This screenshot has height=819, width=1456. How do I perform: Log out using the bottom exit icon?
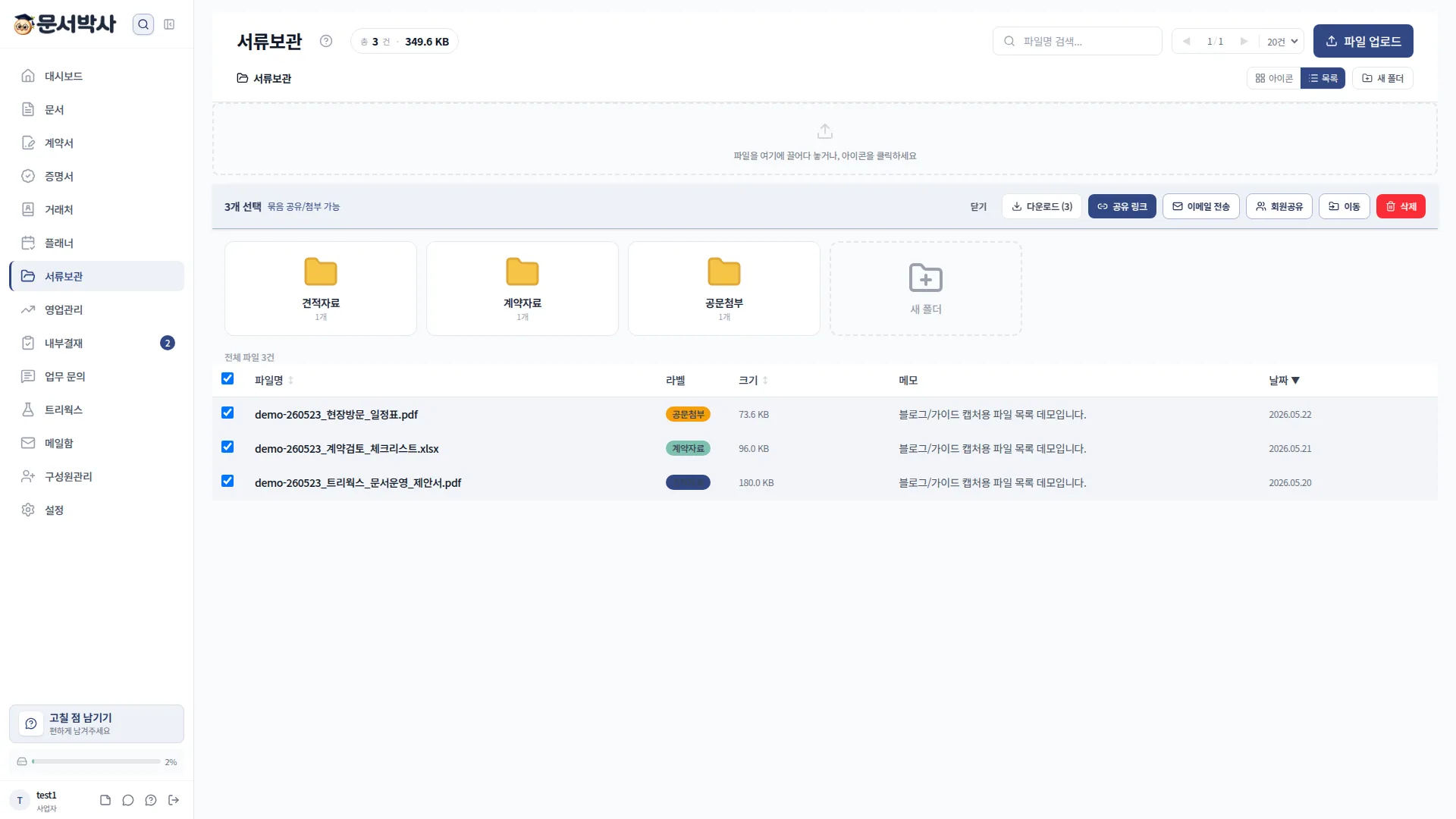[x=174, y=800]
